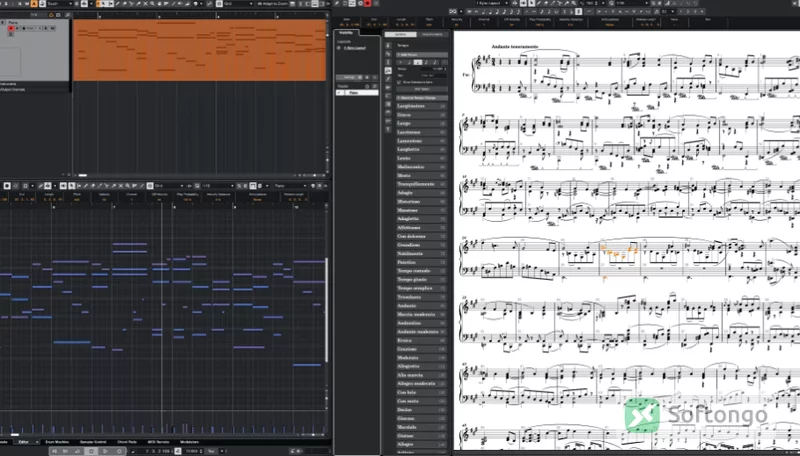Select the Zoom tool in project toolbar
Image resolution: width=800 pixels, height=456 pixels.
click(x=152, y=4)
